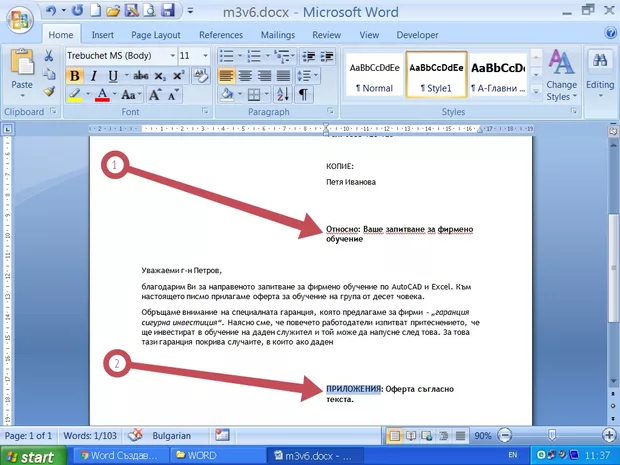Viewport: 620px width, 465px height.
Task: Open the font name dropdown
Action: tap(172, 56)
